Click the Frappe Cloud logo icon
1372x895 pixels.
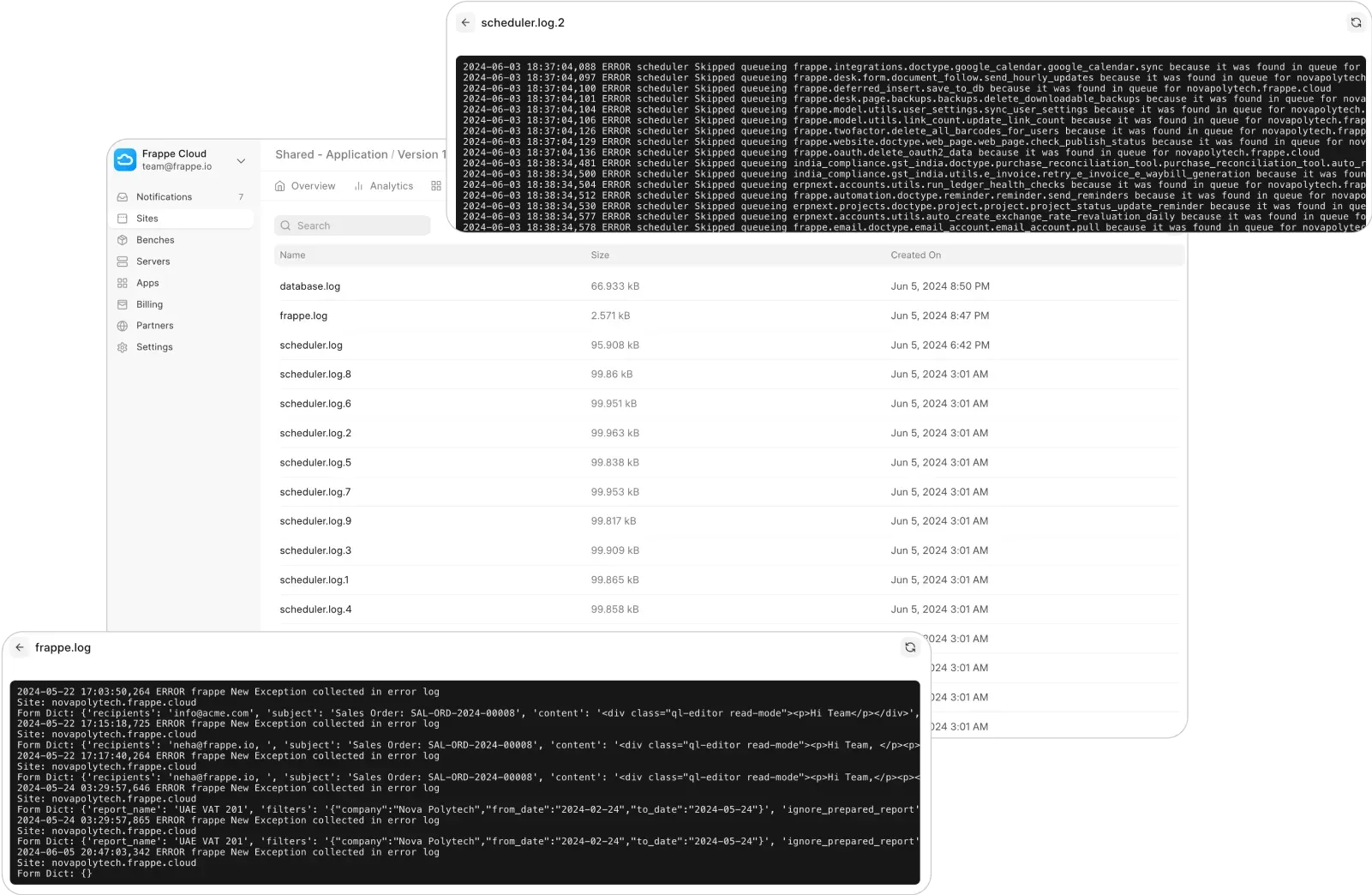click(x=125, y=160)
